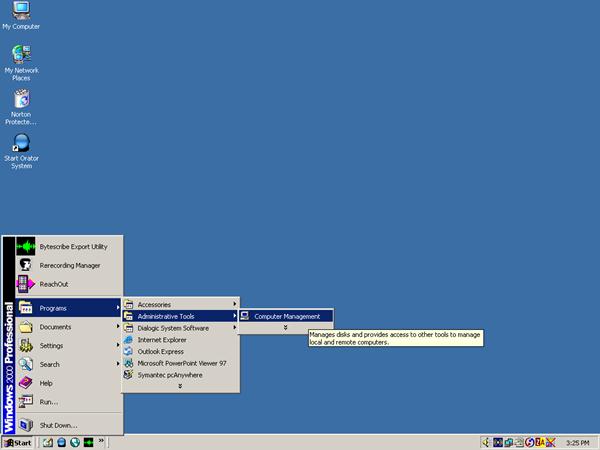
Task: Click the Search magnifier icon
Action: pos(26,364)
